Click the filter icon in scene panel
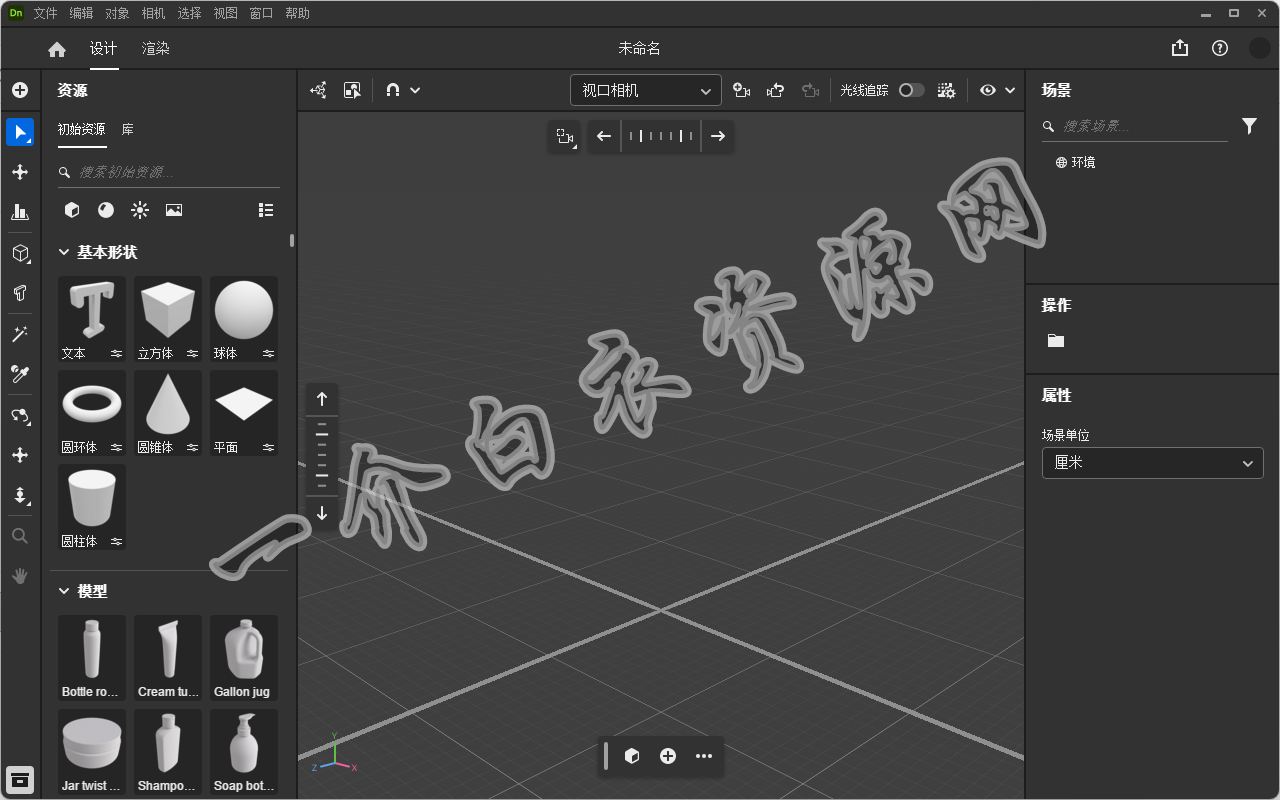Screen dimensions: 1280x800 1249,126
